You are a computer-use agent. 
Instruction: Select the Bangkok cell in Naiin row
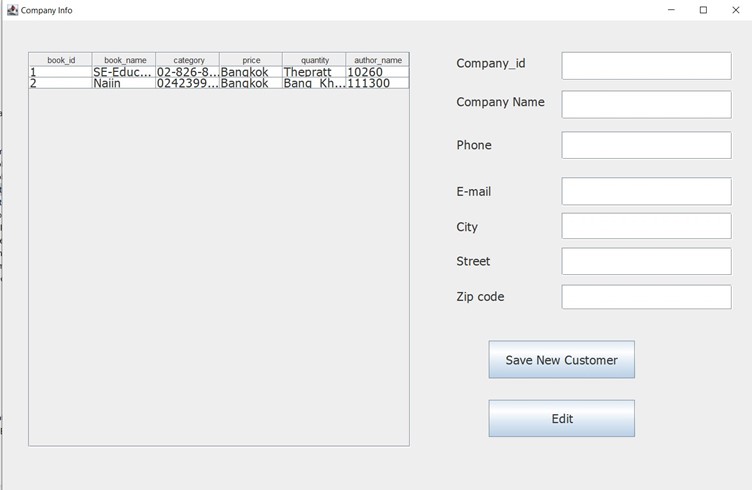(x=251, y=83)
